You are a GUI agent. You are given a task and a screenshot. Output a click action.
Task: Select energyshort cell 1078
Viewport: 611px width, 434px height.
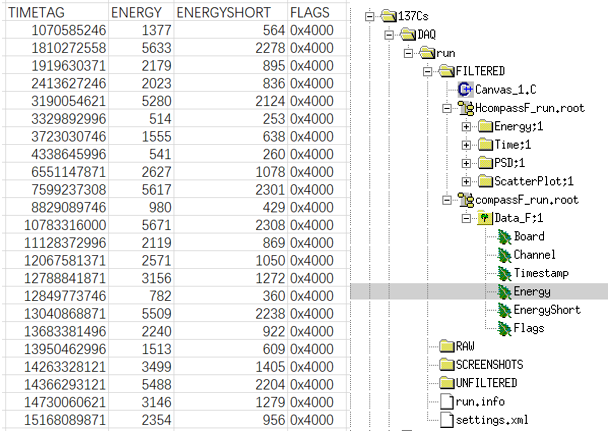231,172
